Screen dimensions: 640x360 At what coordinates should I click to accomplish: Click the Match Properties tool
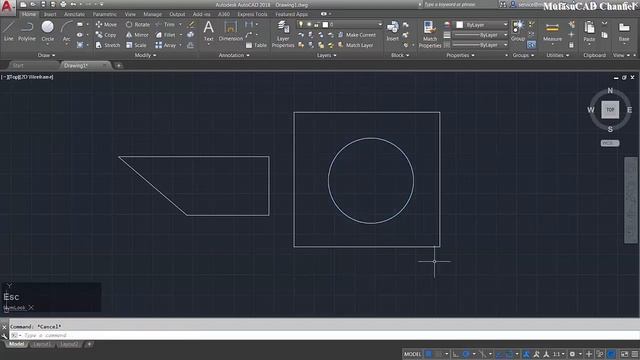click(430, 34)
